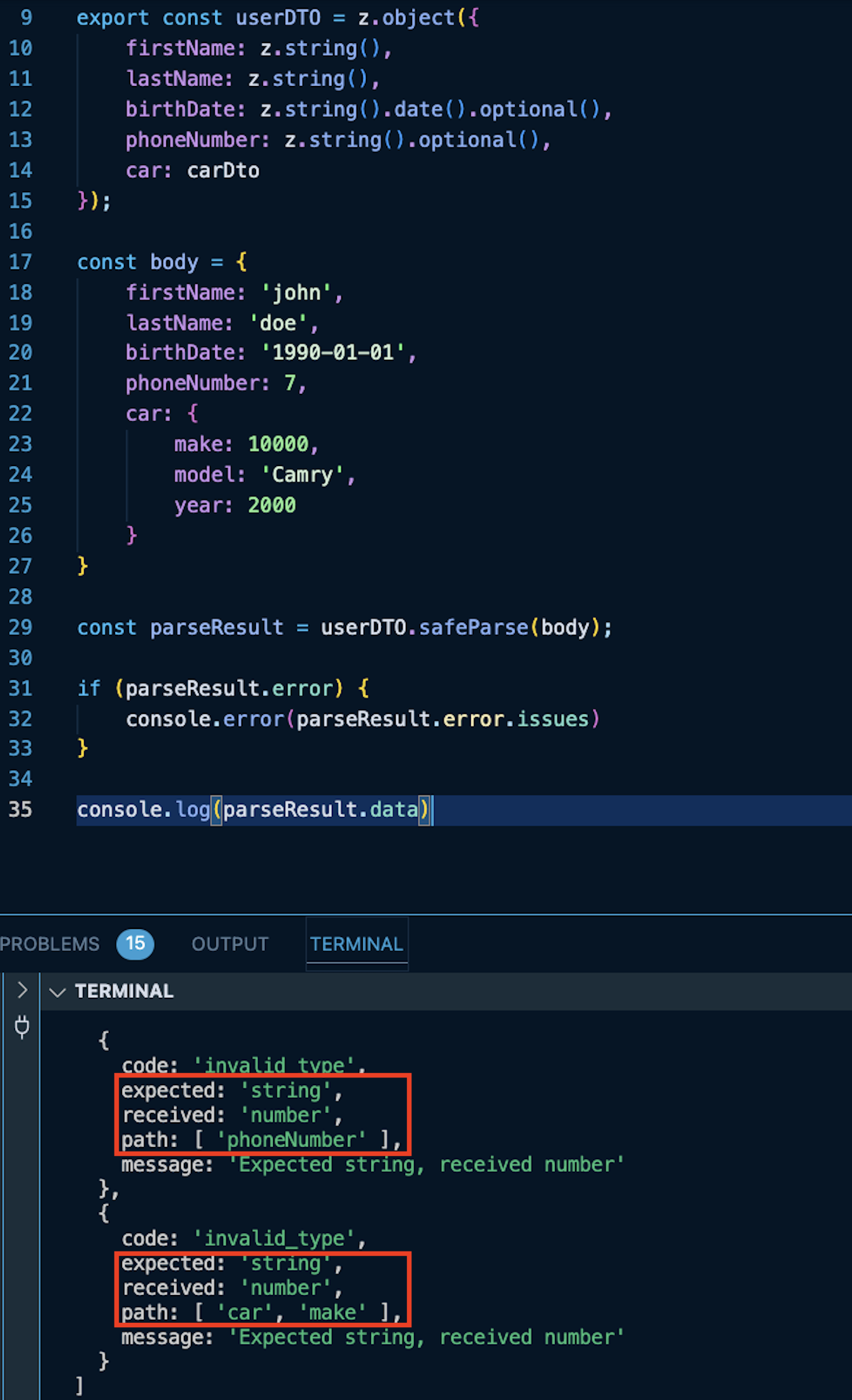
Task: Click second 'Expected string, received number' message
Action: tap(427, 1337)
